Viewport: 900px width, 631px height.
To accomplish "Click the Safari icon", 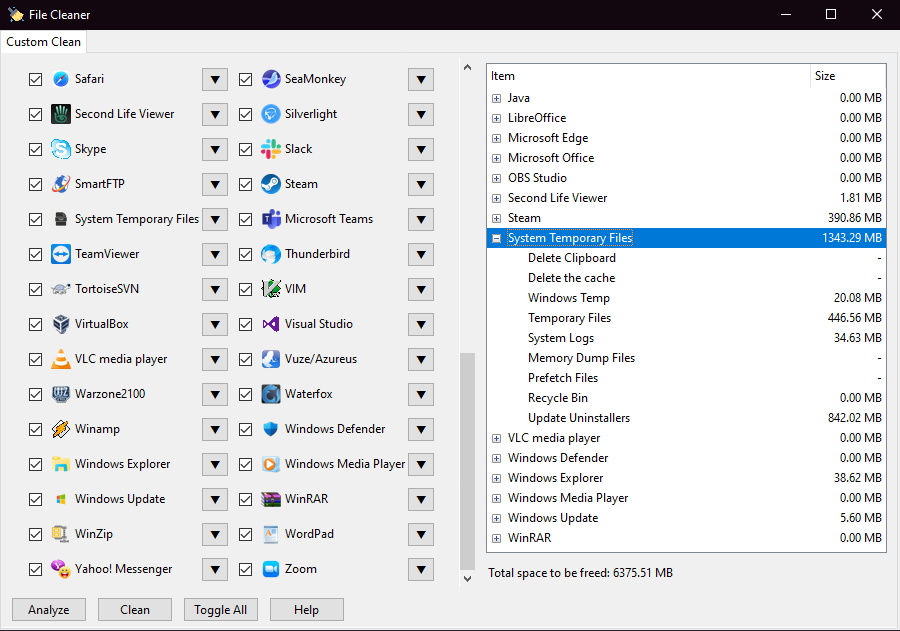I will [x=61, y=79].
